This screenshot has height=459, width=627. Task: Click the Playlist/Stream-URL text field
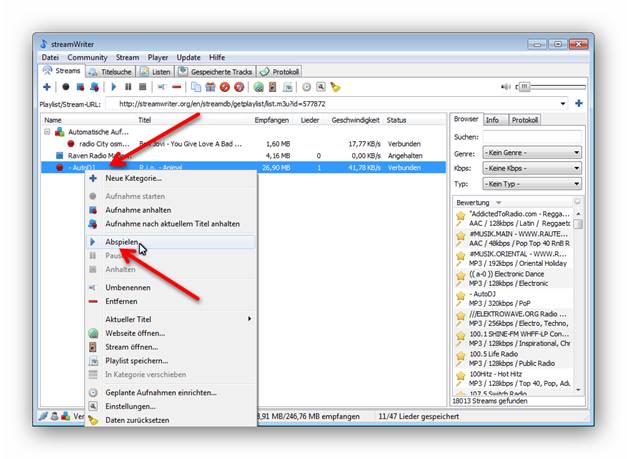click(x=332, y=104)
